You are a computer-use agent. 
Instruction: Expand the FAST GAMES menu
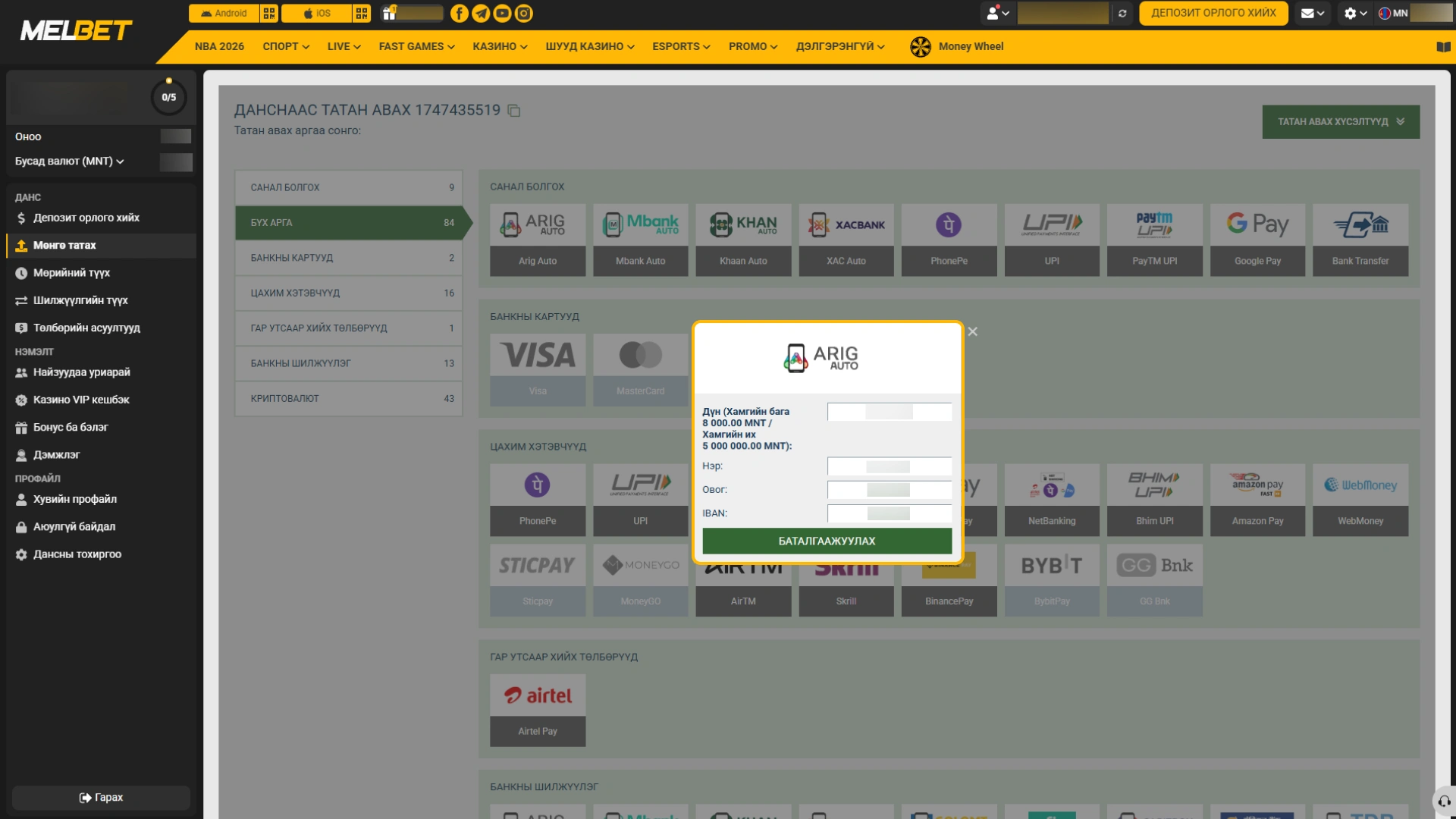coord(416,46)
